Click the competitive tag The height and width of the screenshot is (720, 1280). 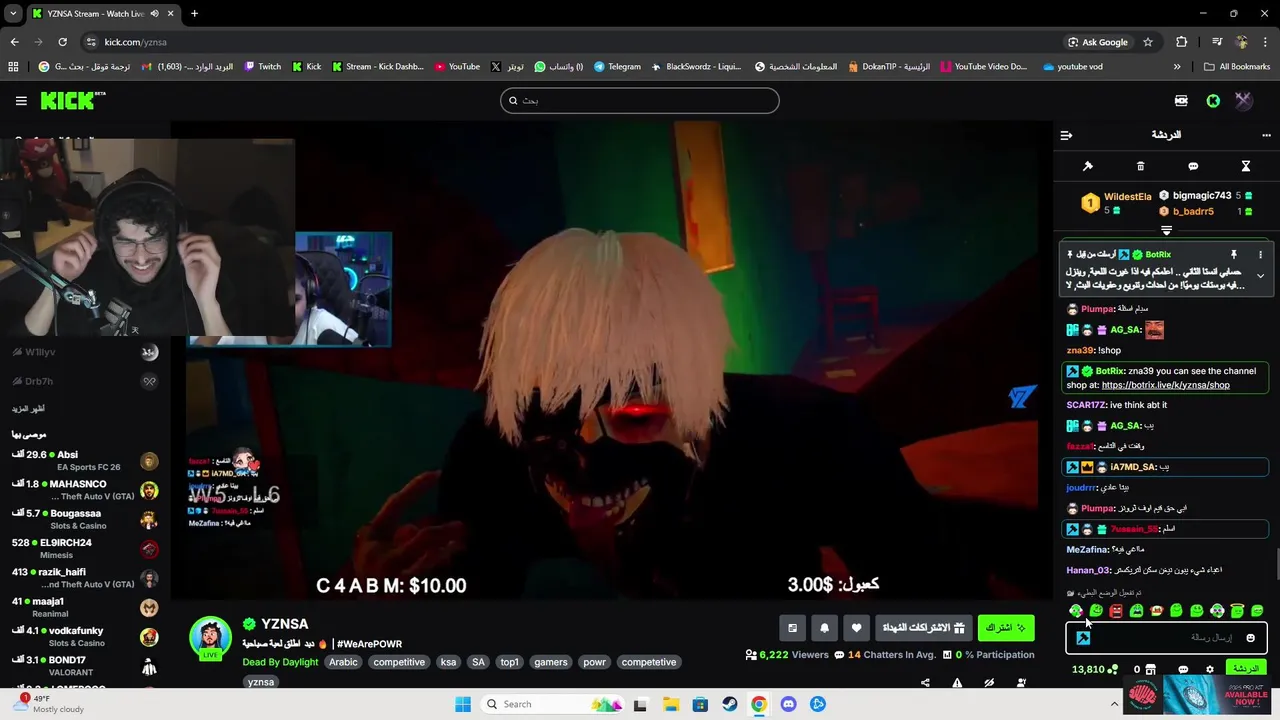pyautogui.click(x=399, y=662)
